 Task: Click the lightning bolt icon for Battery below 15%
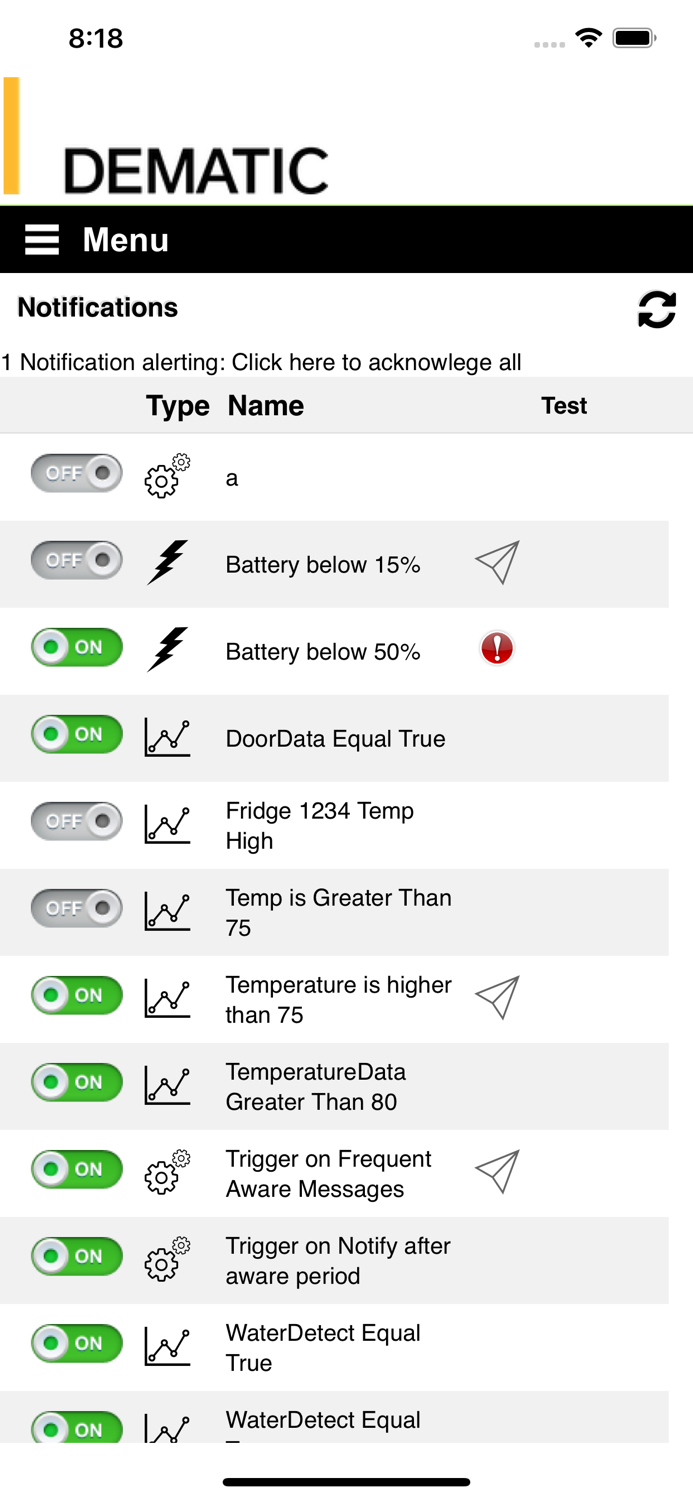point(165,560)
